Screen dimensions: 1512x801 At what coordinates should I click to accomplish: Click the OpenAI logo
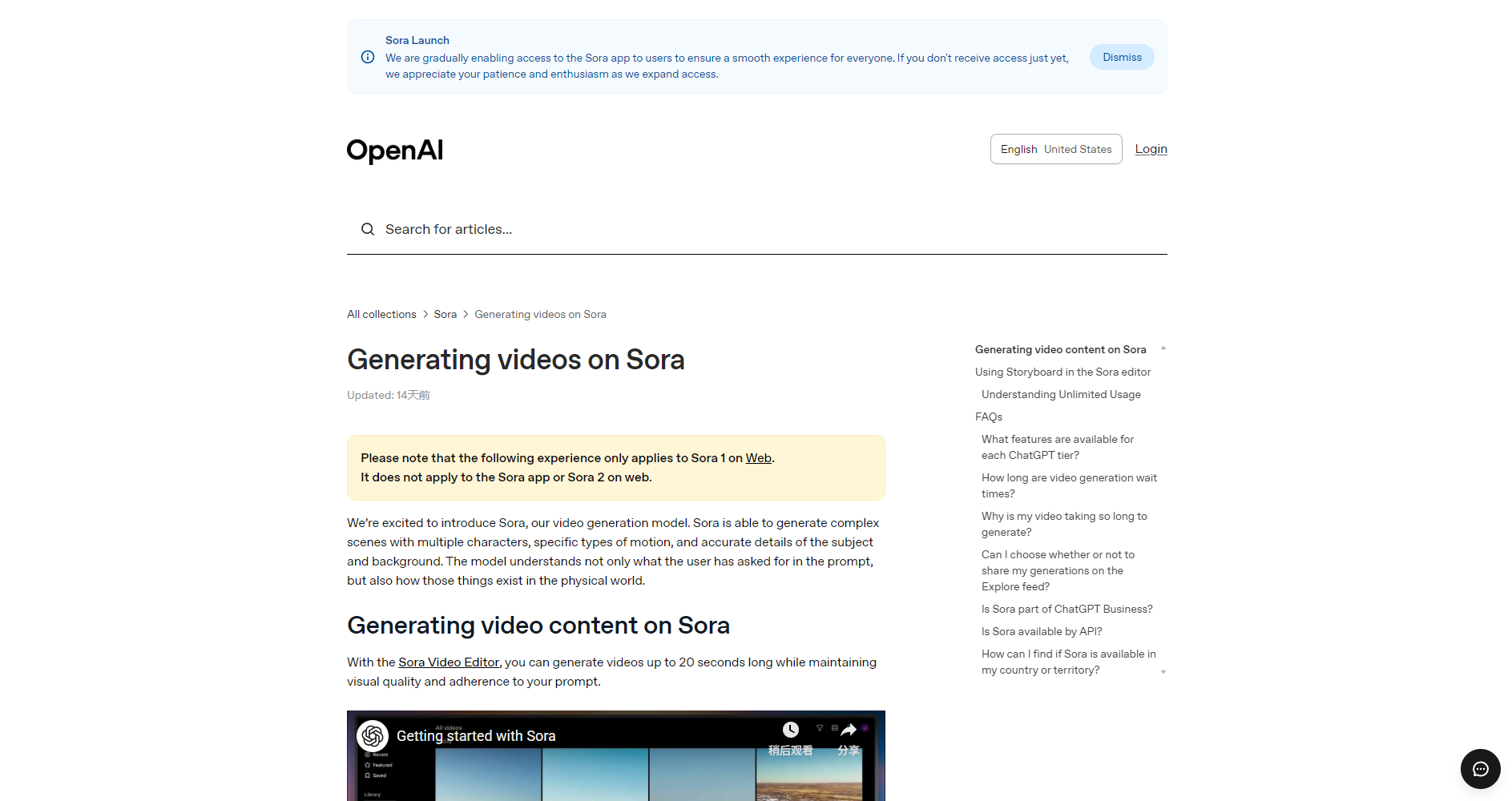[394, 151]
